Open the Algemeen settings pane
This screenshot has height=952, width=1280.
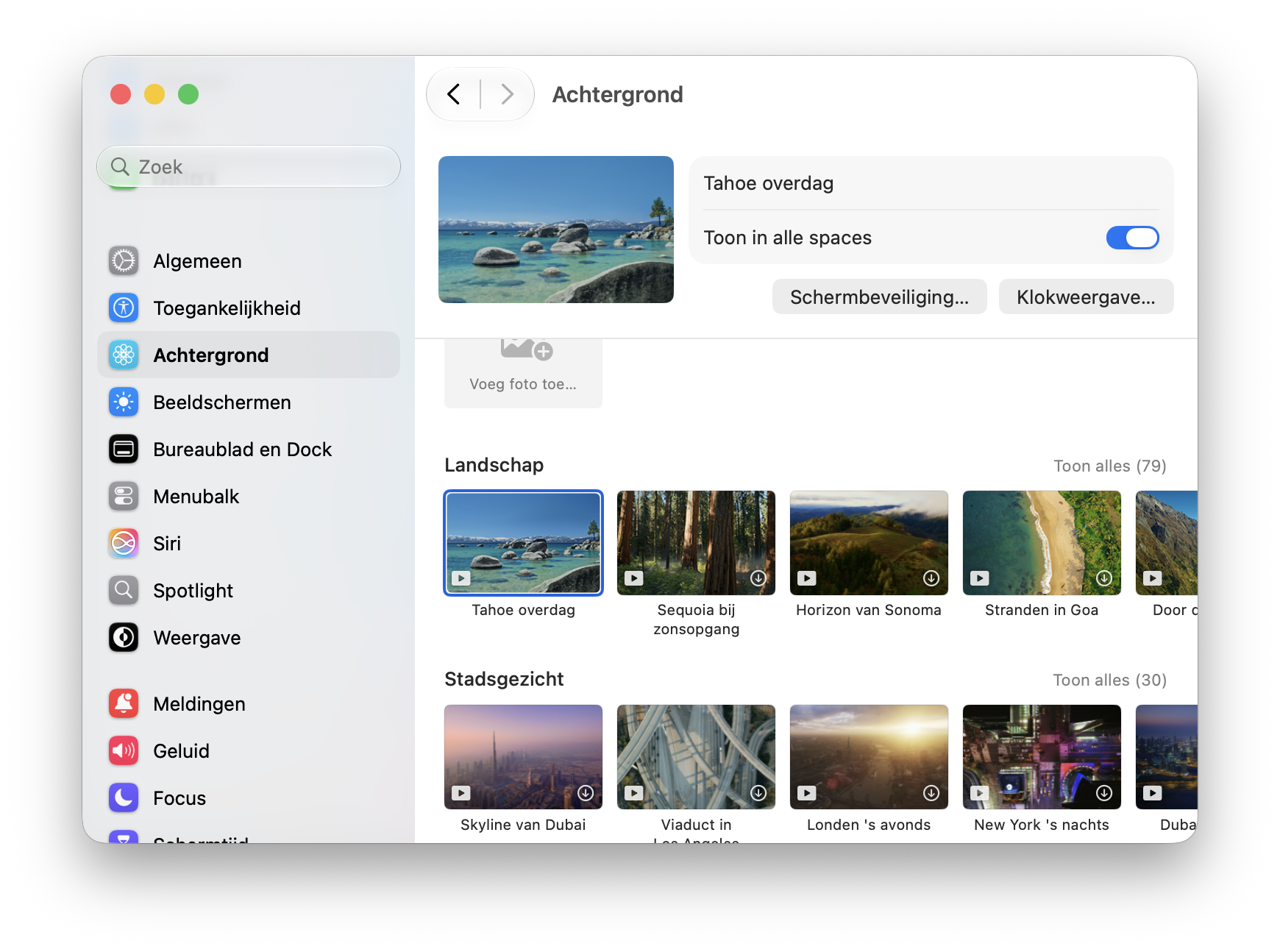tap(249, 261)
